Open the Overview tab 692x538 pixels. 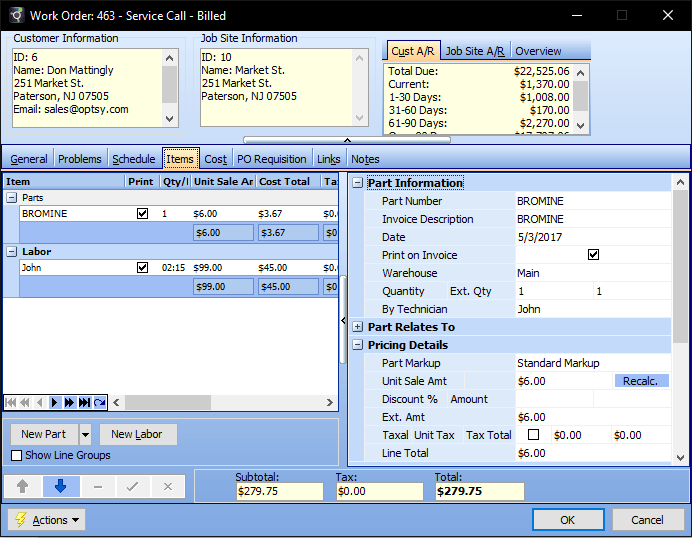538,51
